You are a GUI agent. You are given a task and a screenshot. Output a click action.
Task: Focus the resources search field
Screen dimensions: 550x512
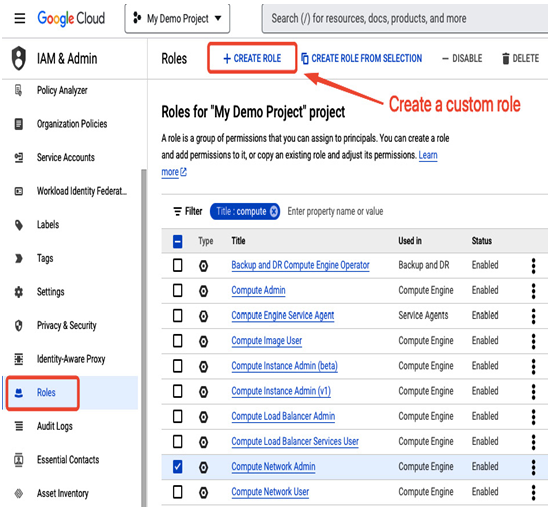[x=405, y=19]
